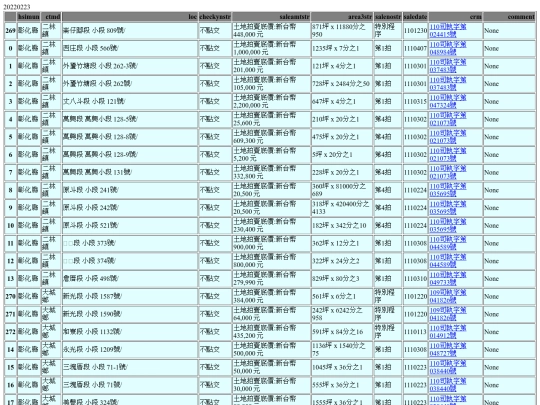Screen dimensions: 540x405
Task: Open the case link in row 269
Action: (447, 31)
